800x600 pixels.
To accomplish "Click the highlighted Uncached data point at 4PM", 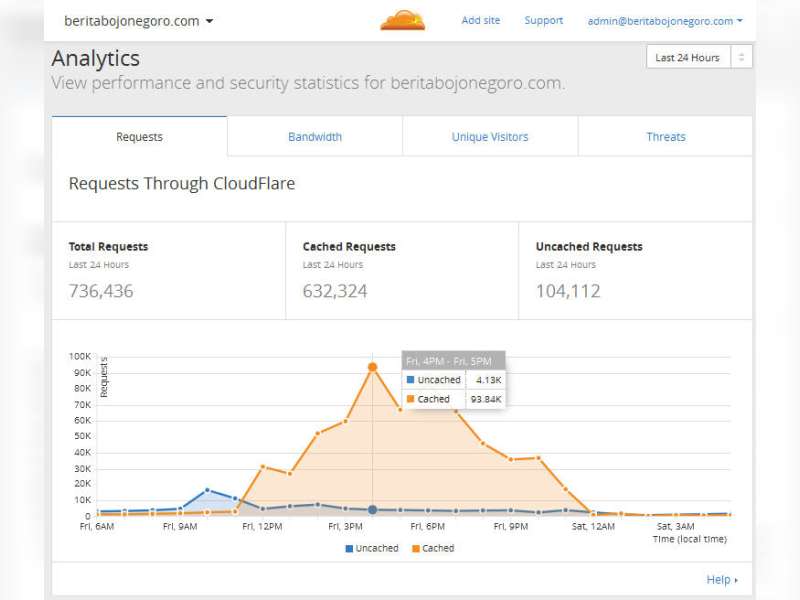I will coord(372,510).
